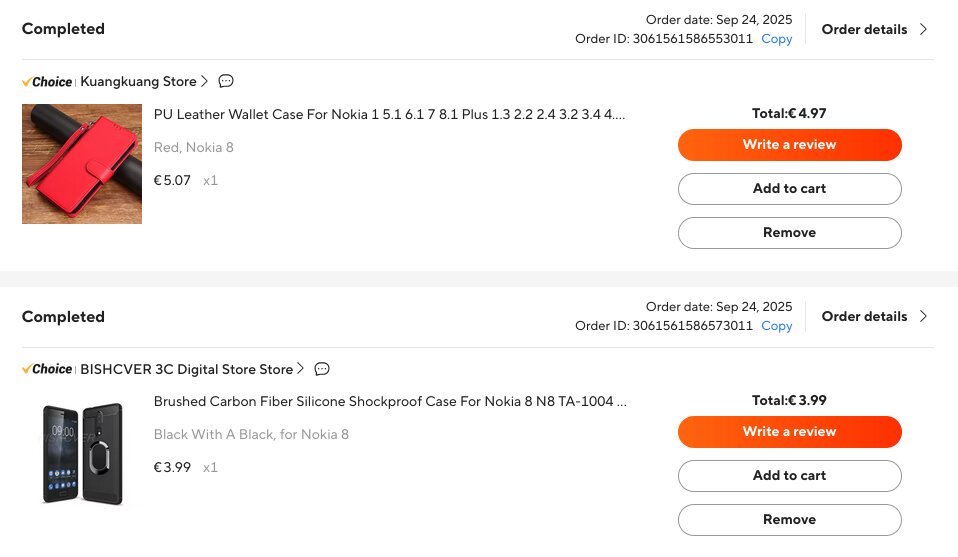This screenshot has height=557, width=958.
Task: Open Order details for the carbon fiber case
Action: 874,316
